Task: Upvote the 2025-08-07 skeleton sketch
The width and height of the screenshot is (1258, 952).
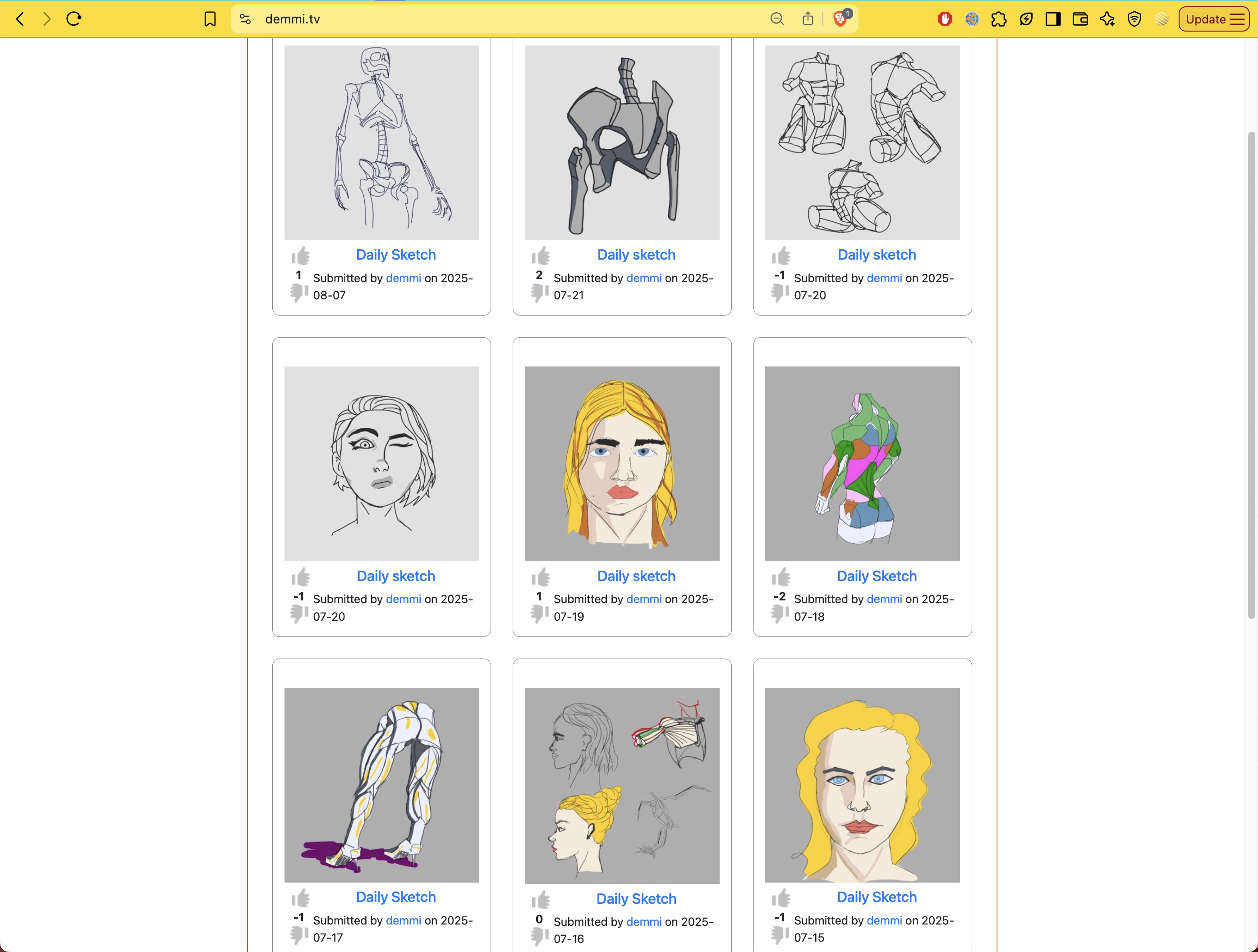Action: pos(300,256)
